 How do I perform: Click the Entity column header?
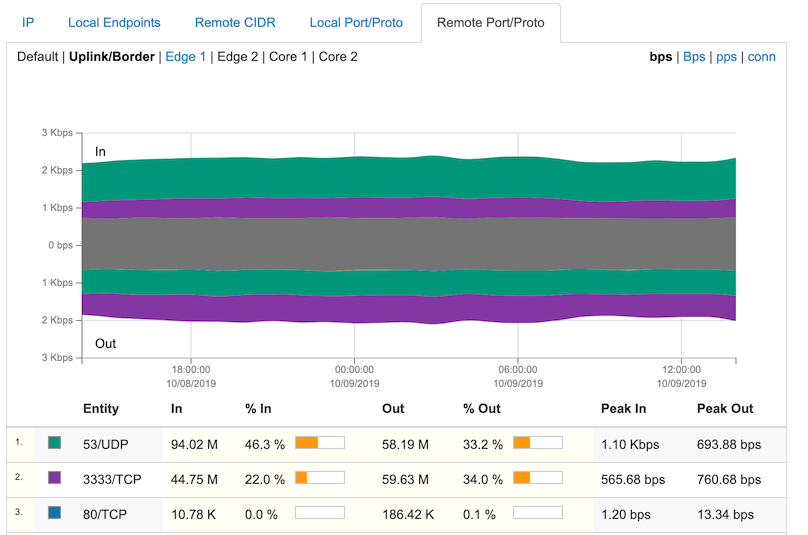[x=101, y=408]
